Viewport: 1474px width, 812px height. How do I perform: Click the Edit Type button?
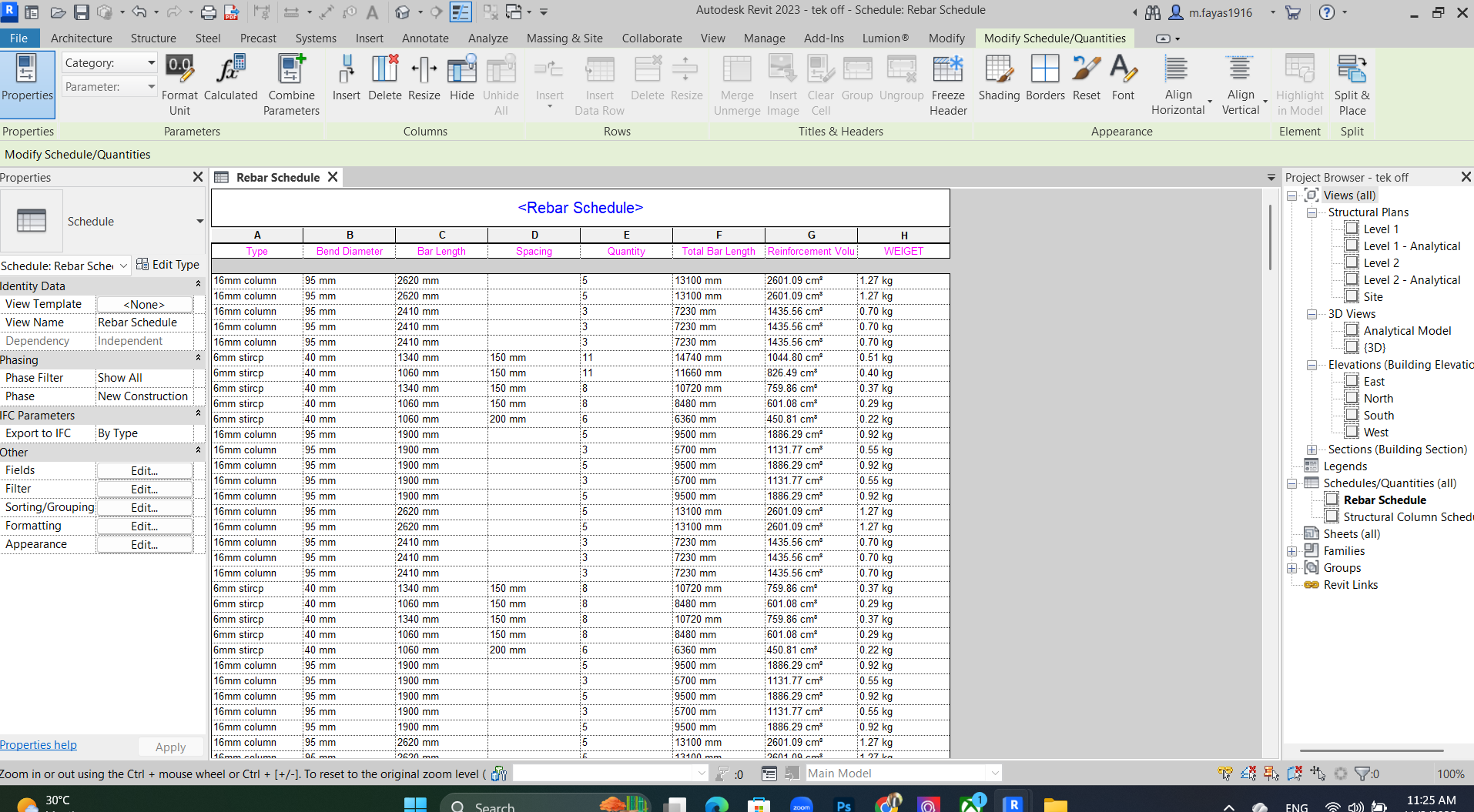coord(168,265)
